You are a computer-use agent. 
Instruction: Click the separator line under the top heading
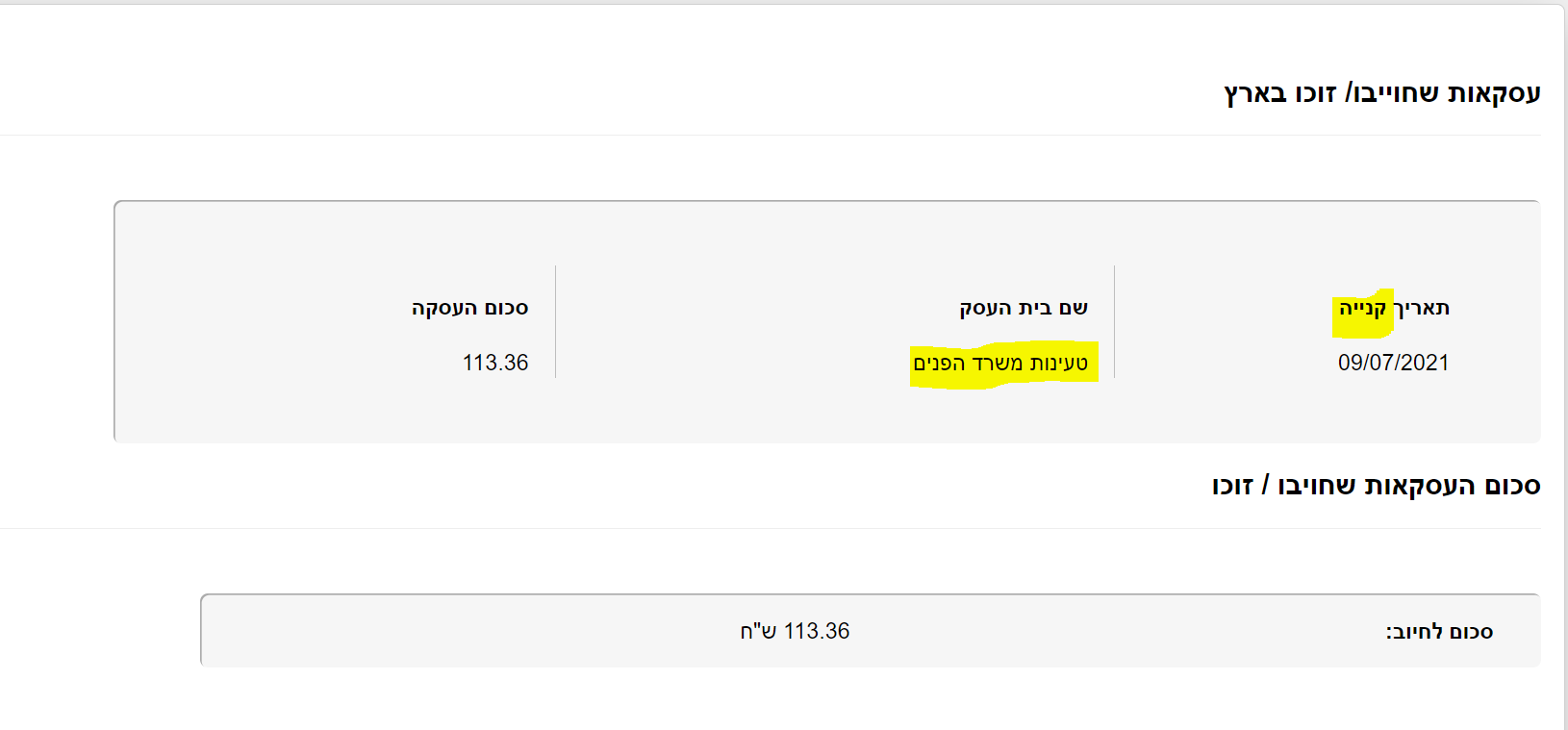[x=770, y=135]
